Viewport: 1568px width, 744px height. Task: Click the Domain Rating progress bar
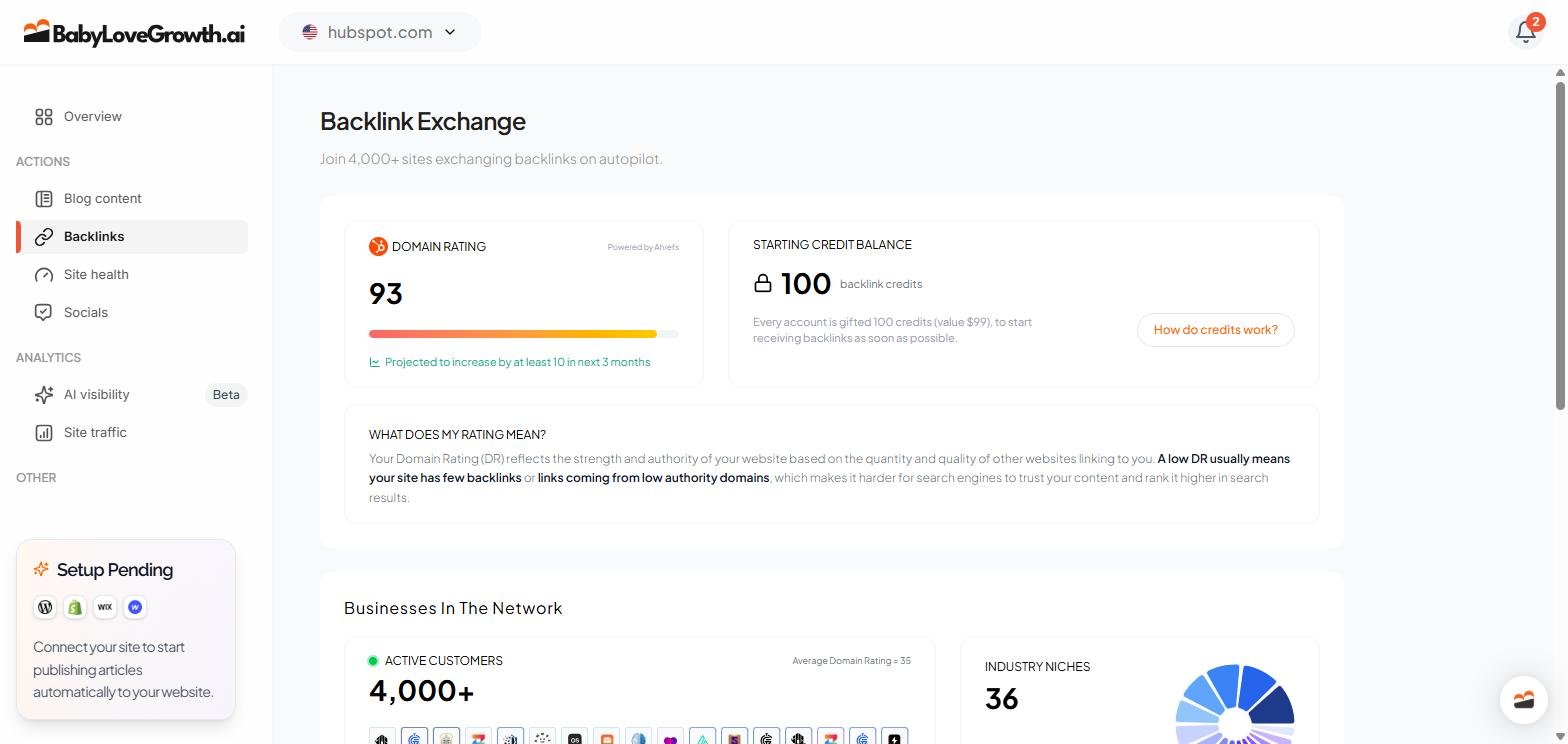pyautogui.click(x=524, y=334)
